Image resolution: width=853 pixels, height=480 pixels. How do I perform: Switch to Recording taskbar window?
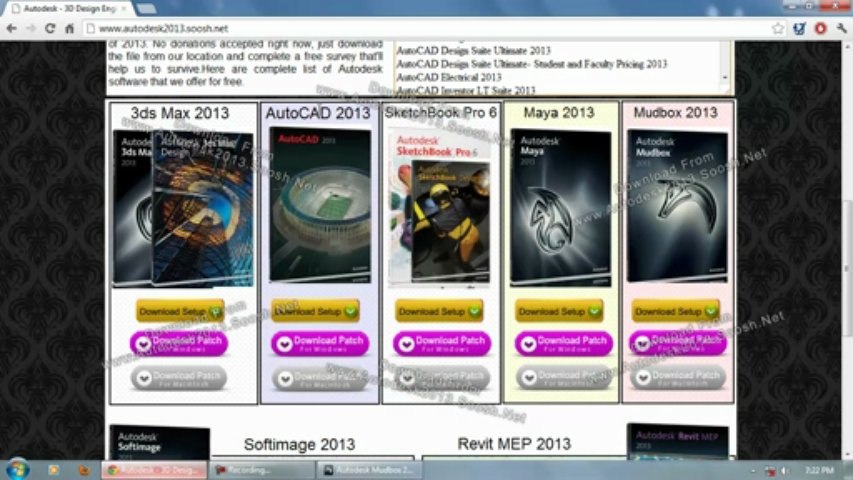[263, 470]
